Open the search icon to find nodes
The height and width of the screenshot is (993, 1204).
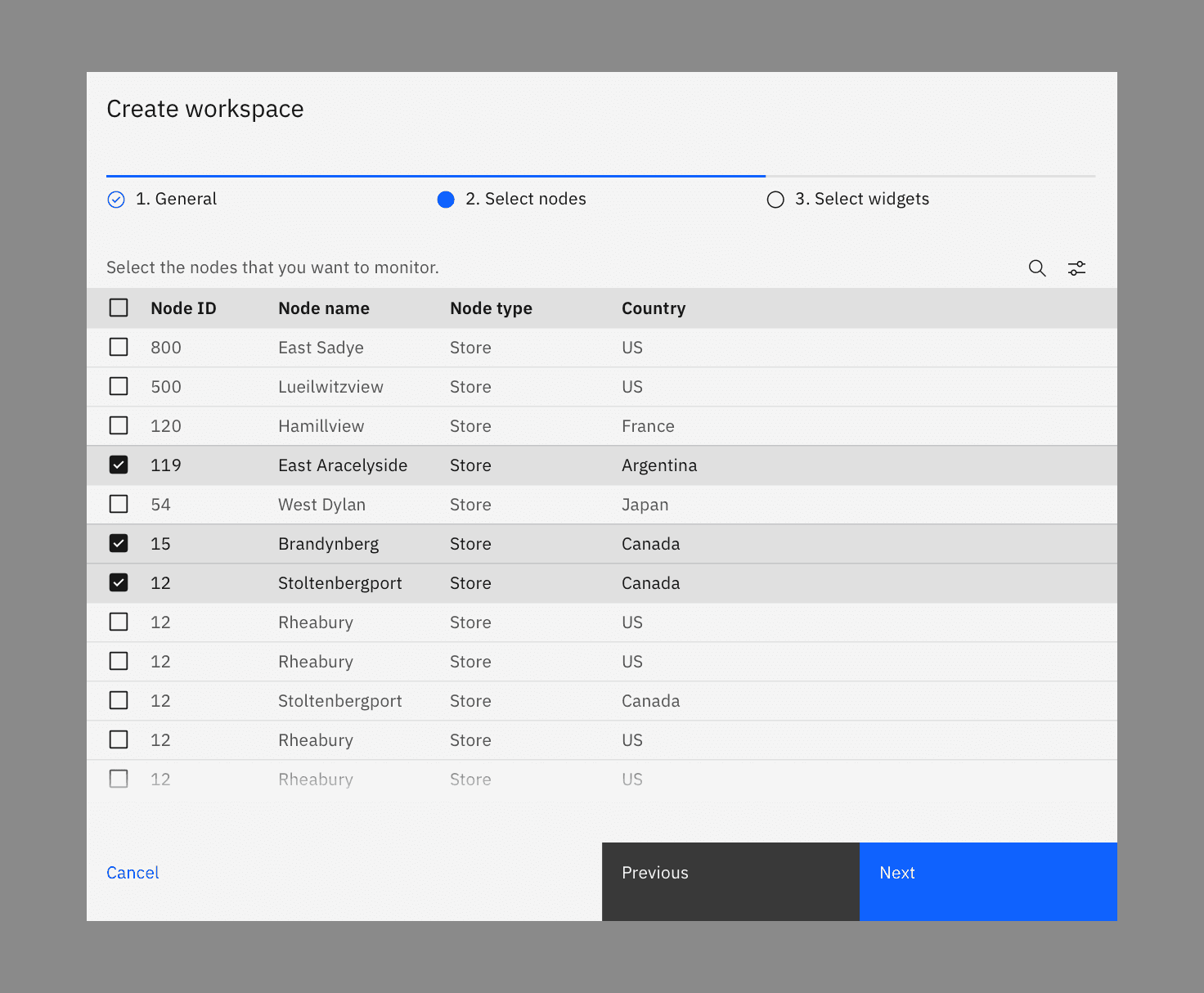tap(1036, 267)
